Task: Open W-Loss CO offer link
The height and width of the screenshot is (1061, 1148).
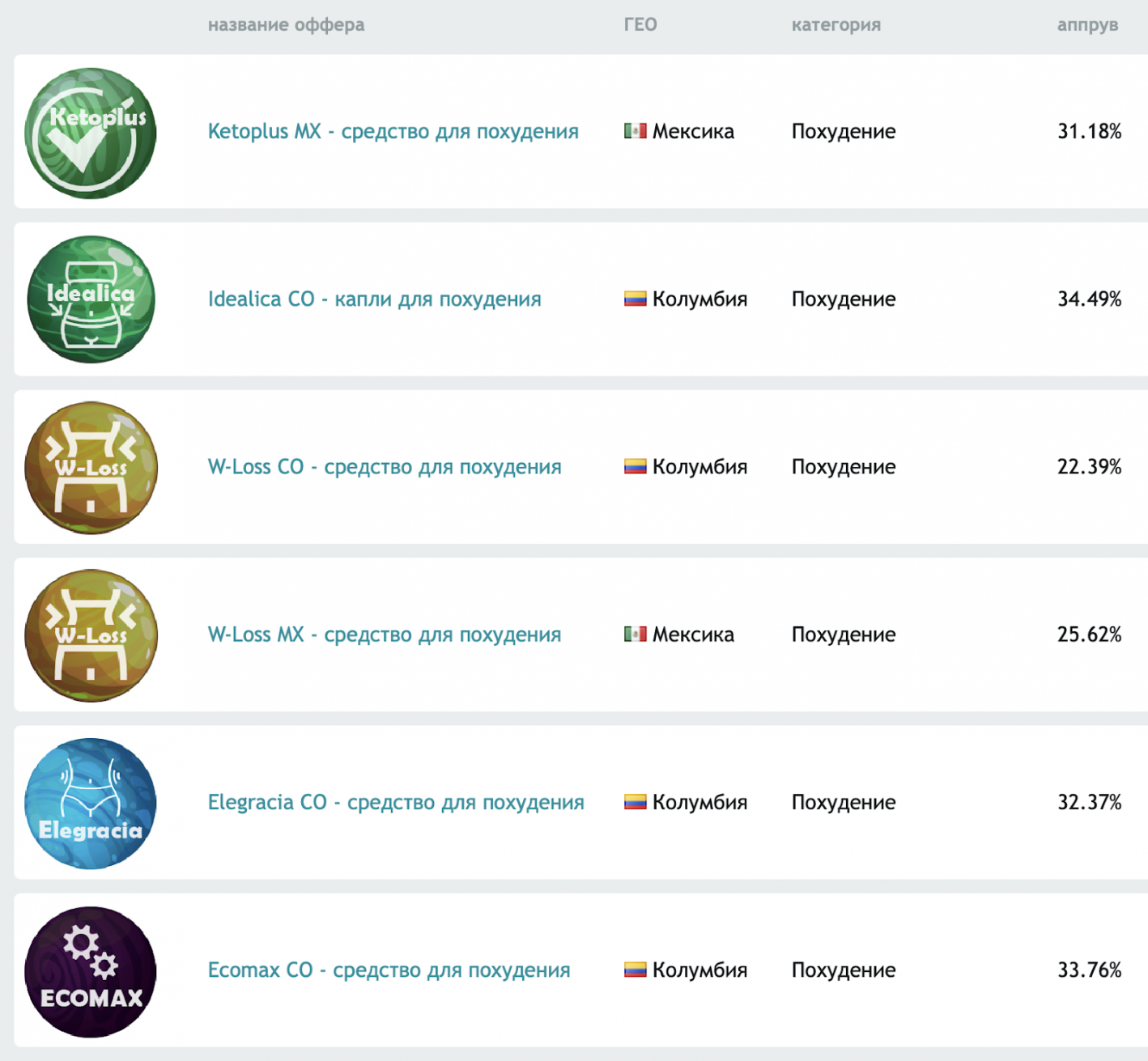Action: click(x=385, y=467)
